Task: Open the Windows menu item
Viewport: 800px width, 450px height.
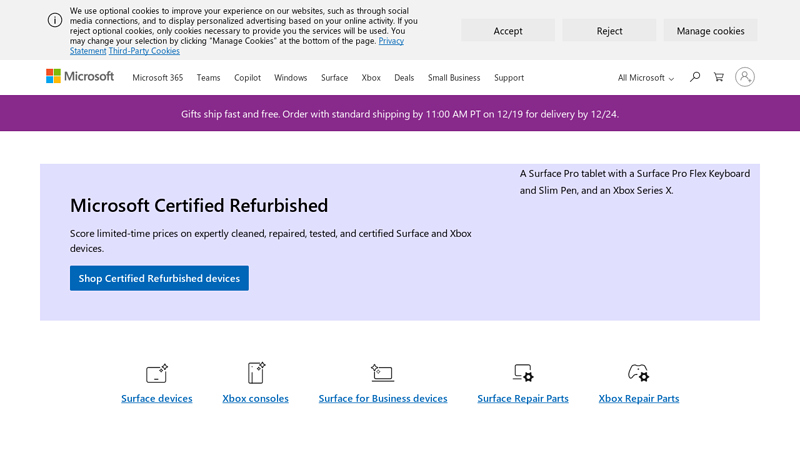Action: click(291, 78)
